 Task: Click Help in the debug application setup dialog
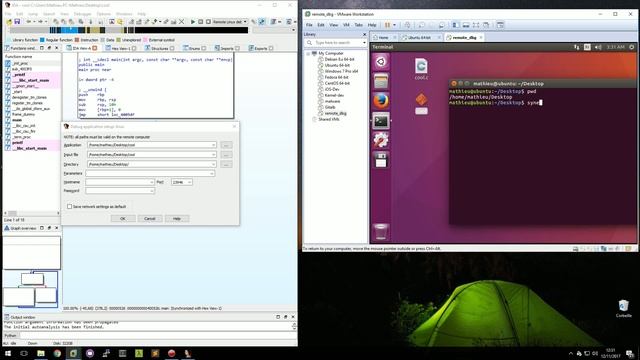177,219
